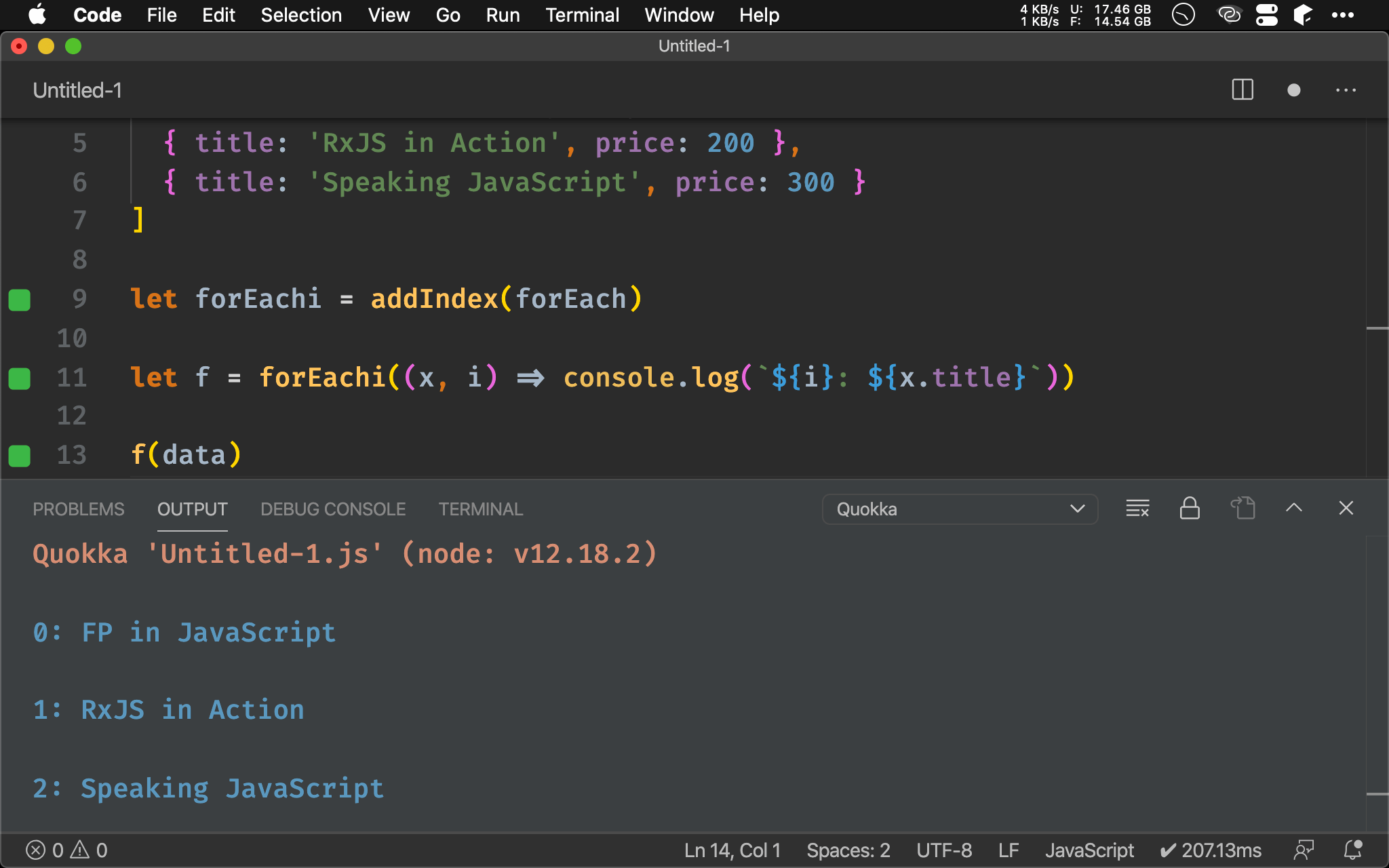This screenshot has width=1389, height=868.
Task: Open the Help menu
Action: coord(759,15)
